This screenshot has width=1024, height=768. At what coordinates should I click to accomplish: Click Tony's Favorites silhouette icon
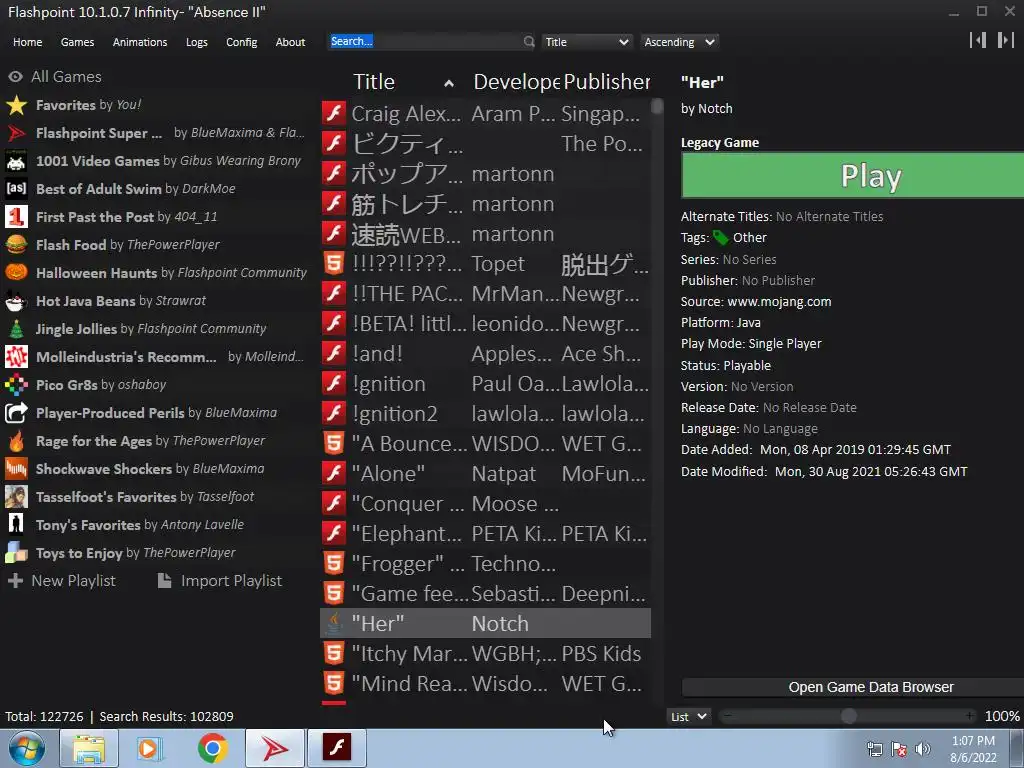16,525
